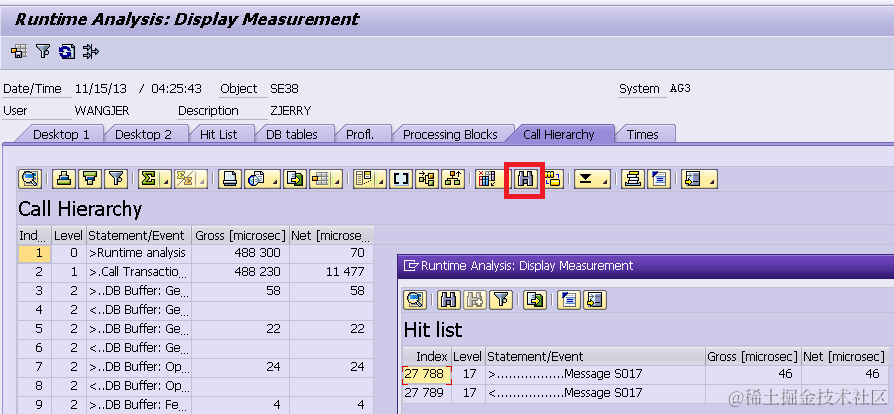The image size is (894, 414).
Task: Click Find Next binoculars-plus in Hit list popup
Action: point(475,299)
